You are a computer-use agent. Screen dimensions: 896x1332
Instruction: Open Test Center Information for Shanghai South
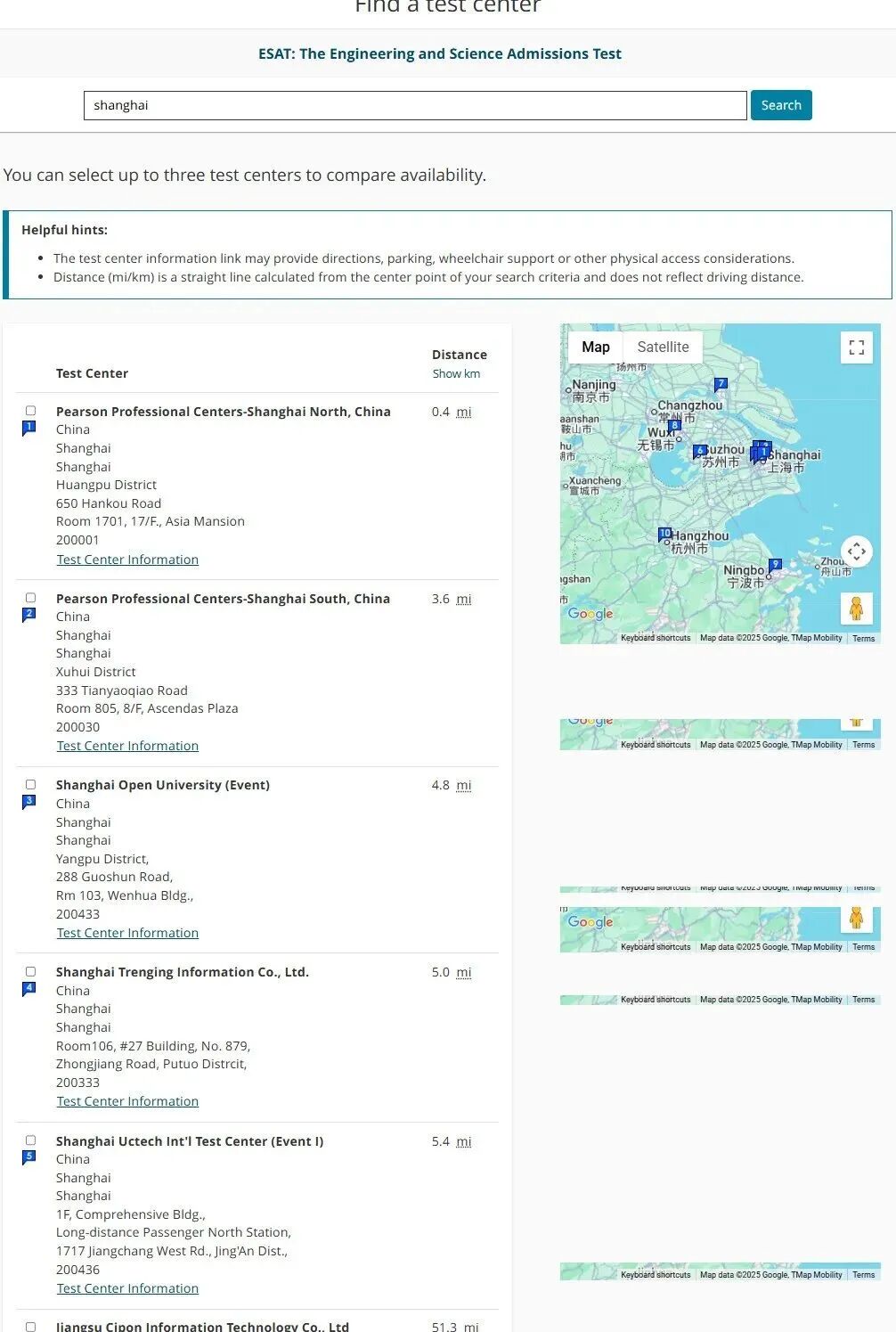(127, 746)
